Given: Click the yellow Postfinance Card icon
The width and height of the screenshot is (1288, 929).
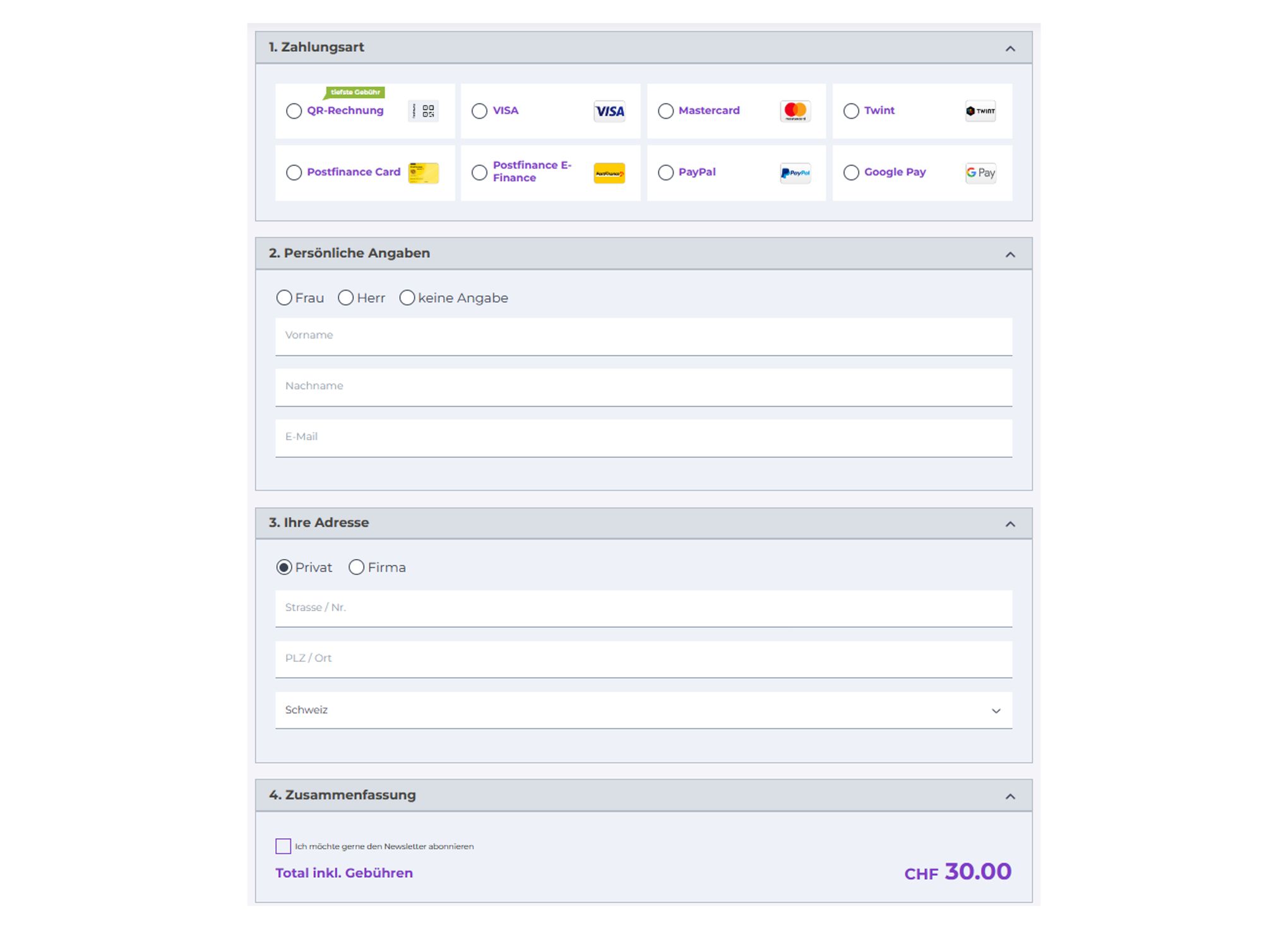Looking at the screenshot, I should [423, 173].
